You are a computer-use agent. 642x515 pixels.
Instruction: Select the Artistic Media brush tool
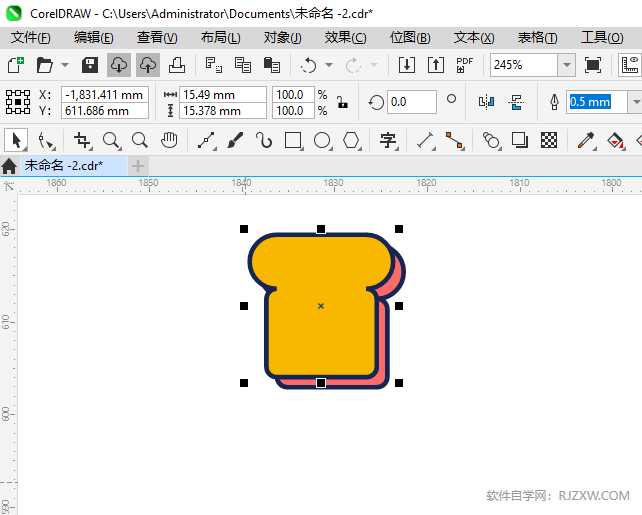pyautogui.click(x=235, y=140)
